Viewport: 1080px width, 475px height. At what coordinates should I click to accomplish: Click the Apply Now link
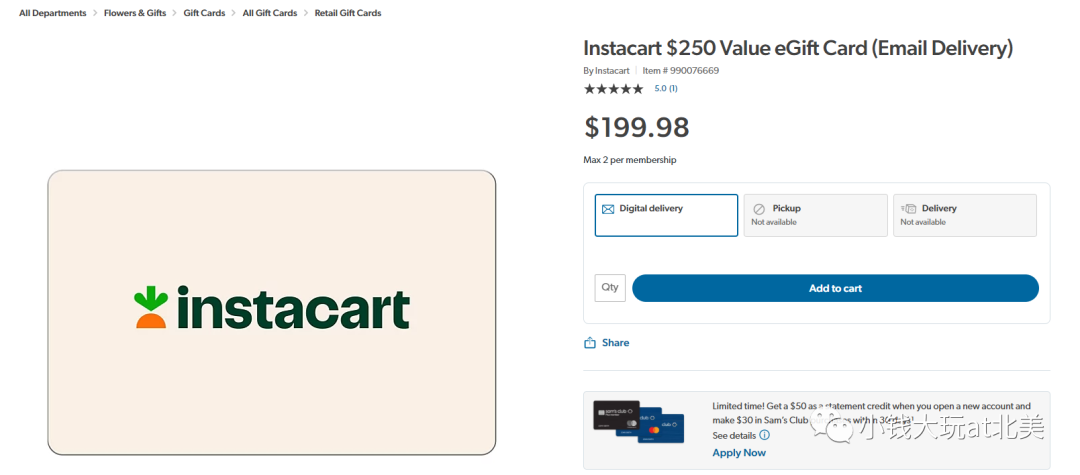(739, 453)
